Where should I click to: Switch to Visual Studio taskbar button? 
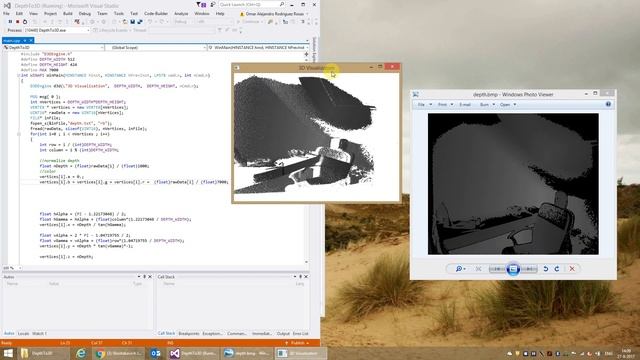coord(193,353)
